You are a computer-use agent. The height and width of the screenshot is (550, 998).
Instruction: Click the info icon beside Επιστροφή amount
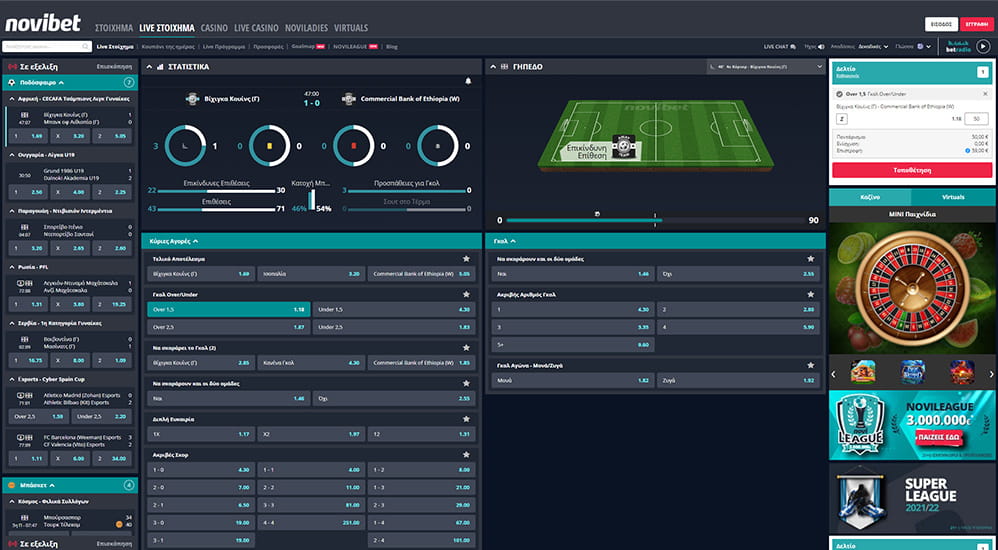point(967,151)
